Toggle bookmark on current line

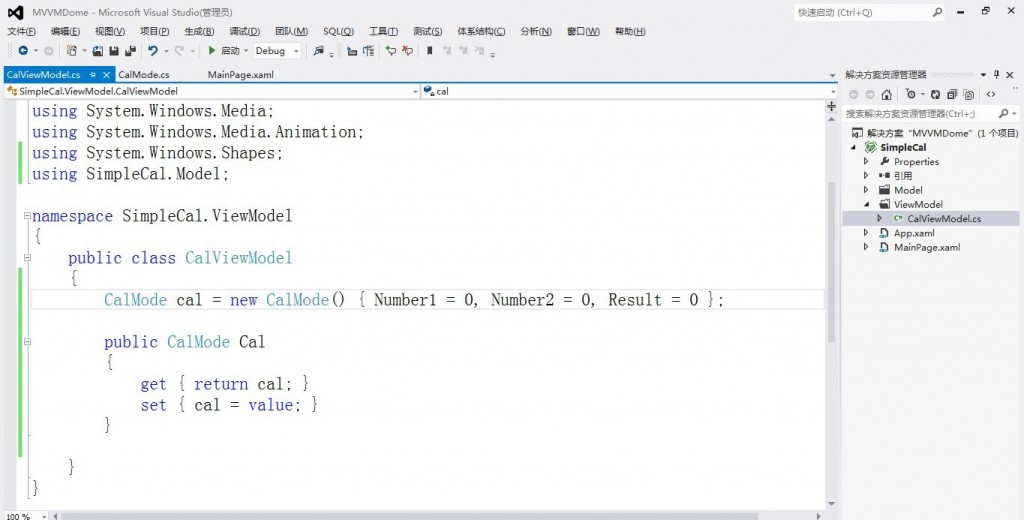click(430, 50)
